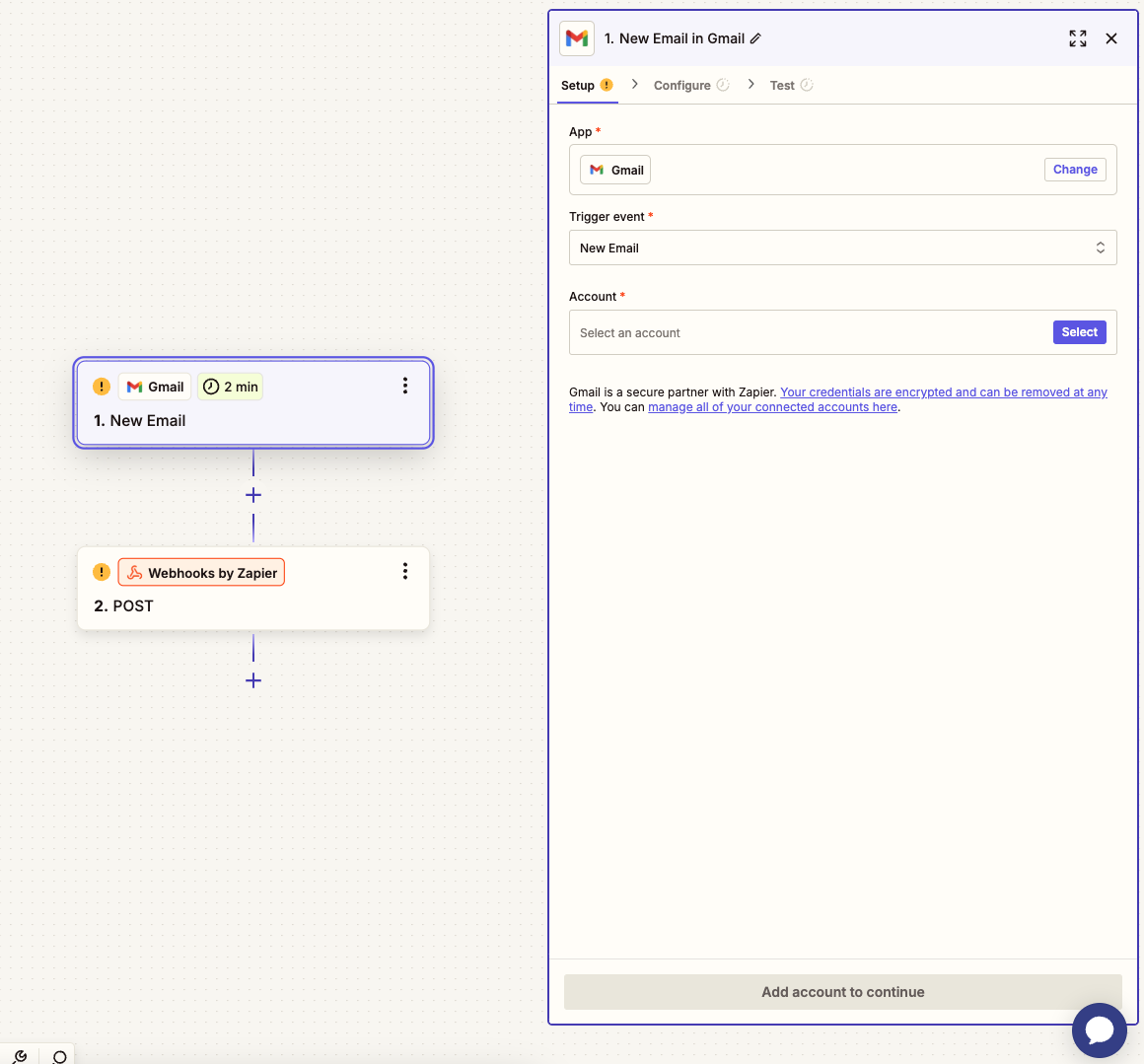Screen dimensions: 1144x1064
Task: Click the Gmail icon in the panel header
Action: tap(577, 38)
